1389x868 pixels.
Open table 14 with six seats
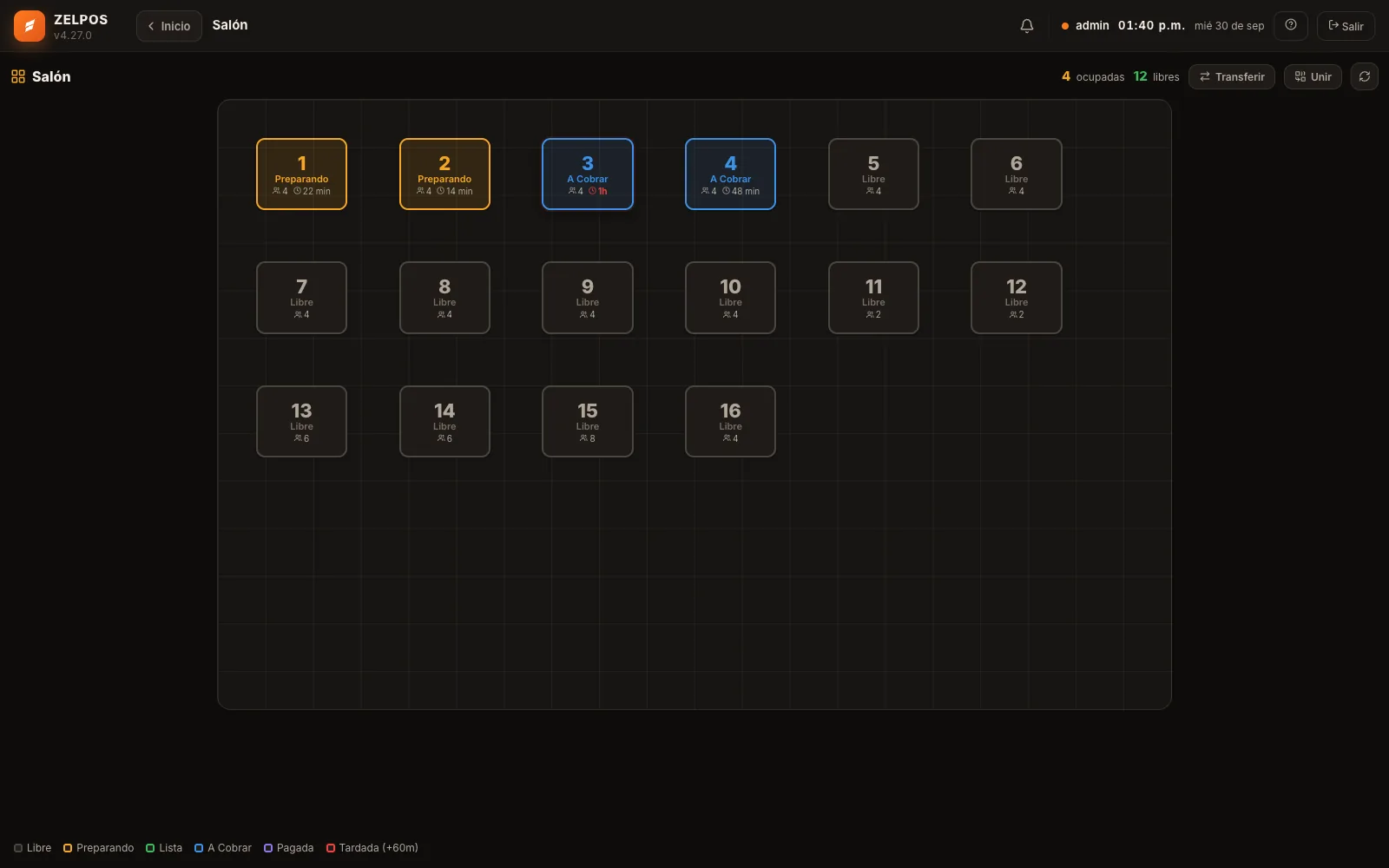[444, 421]
